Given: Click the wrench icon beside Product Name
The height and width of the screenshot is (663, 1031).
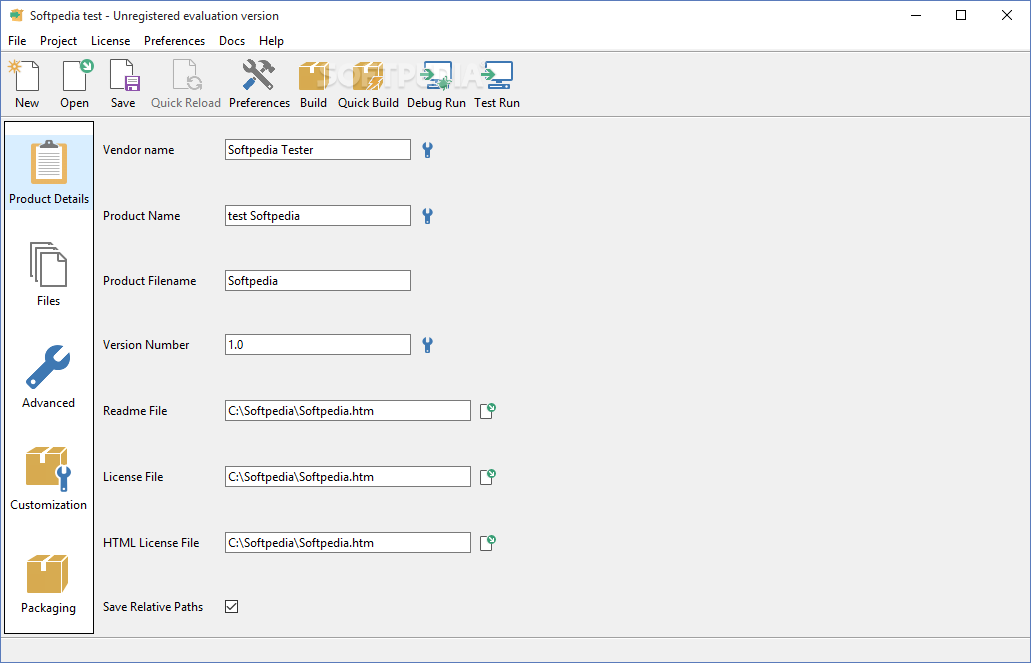Looking at the screenshot, I should (x=427, y=216).
